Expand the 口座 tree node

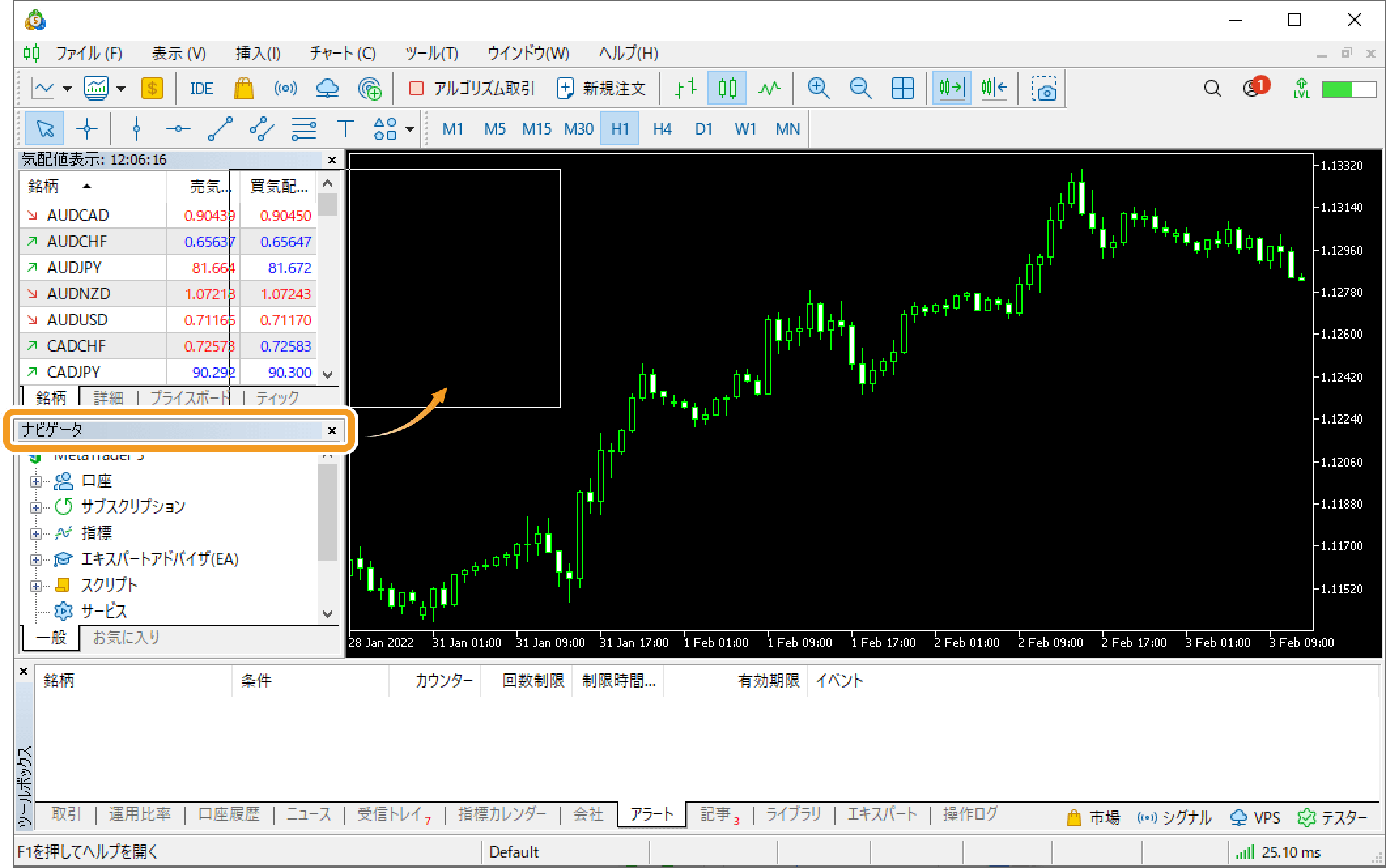tap(35, 482)
